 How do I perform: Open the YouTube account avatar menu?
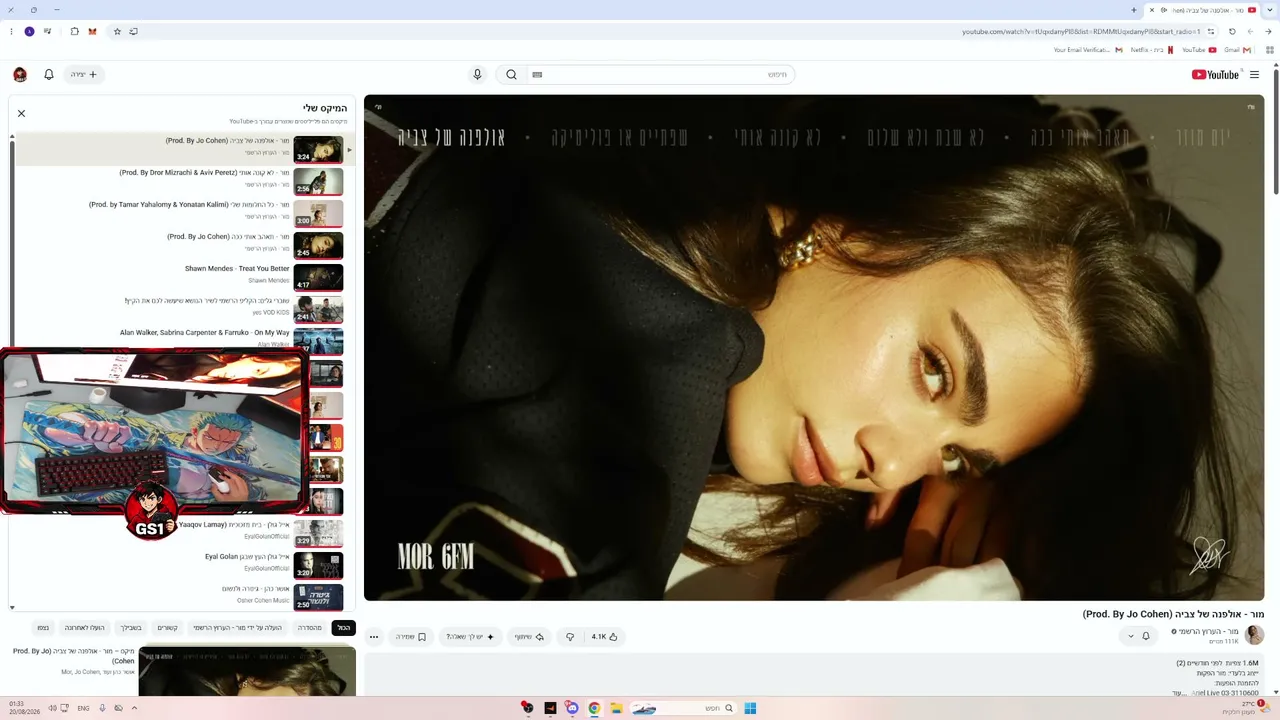pyautogui.click(x=20, y=74)
